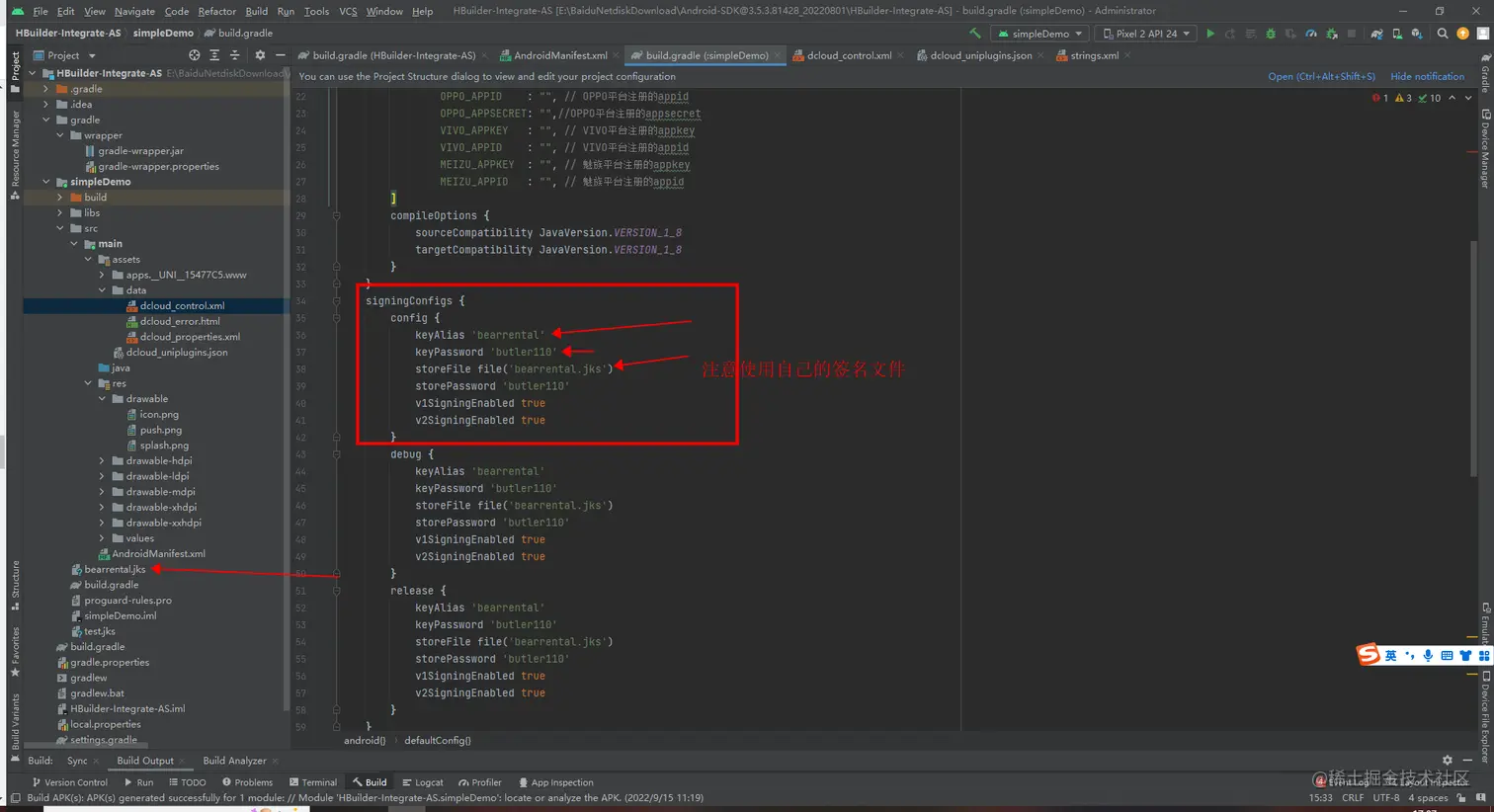This screenshot has width=1494, height=812.
Task: Click the Search Everywhere magnifier icon
Action: 1443,34
